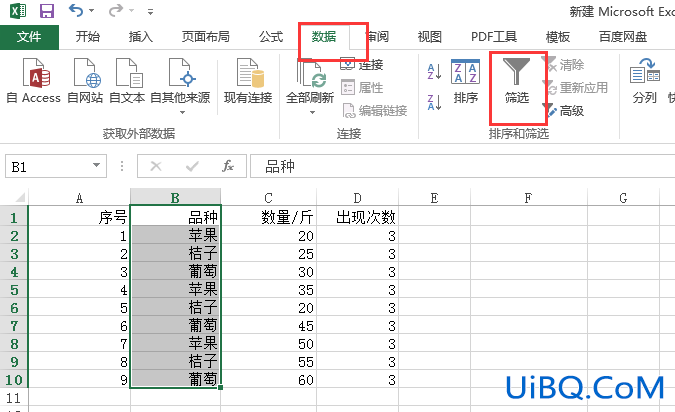
Task: Click the select-all corner triangle
Action: [20, 198]
